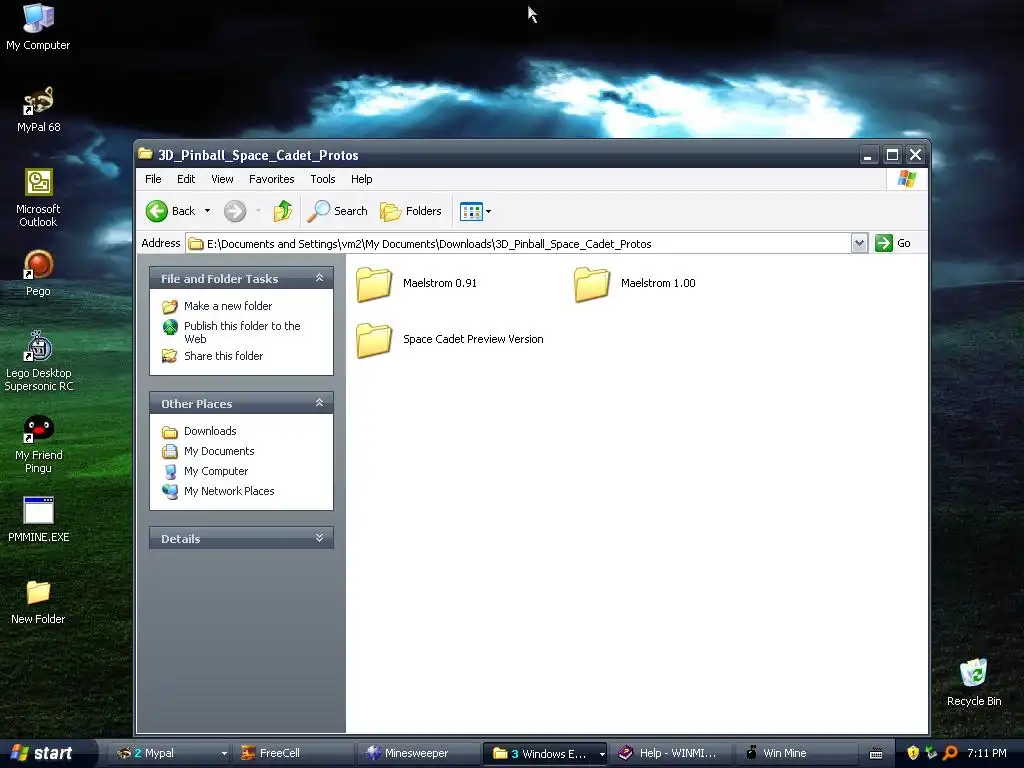1024x768 pixels.
Task: Open the Favorites menu
Action: (271, 179)
